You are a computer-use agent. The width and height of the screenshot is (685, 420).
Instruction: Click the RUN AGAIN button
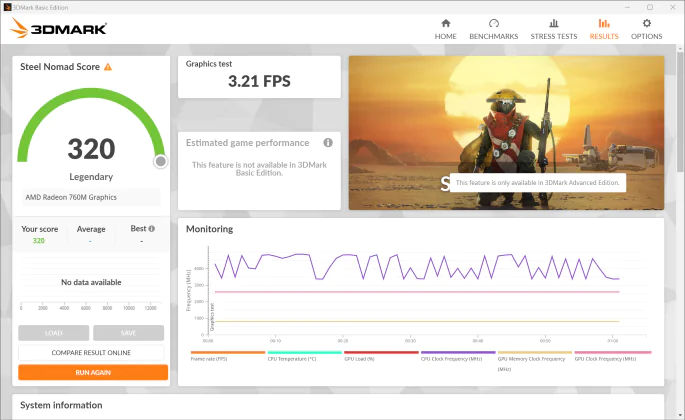click(93, 372)
